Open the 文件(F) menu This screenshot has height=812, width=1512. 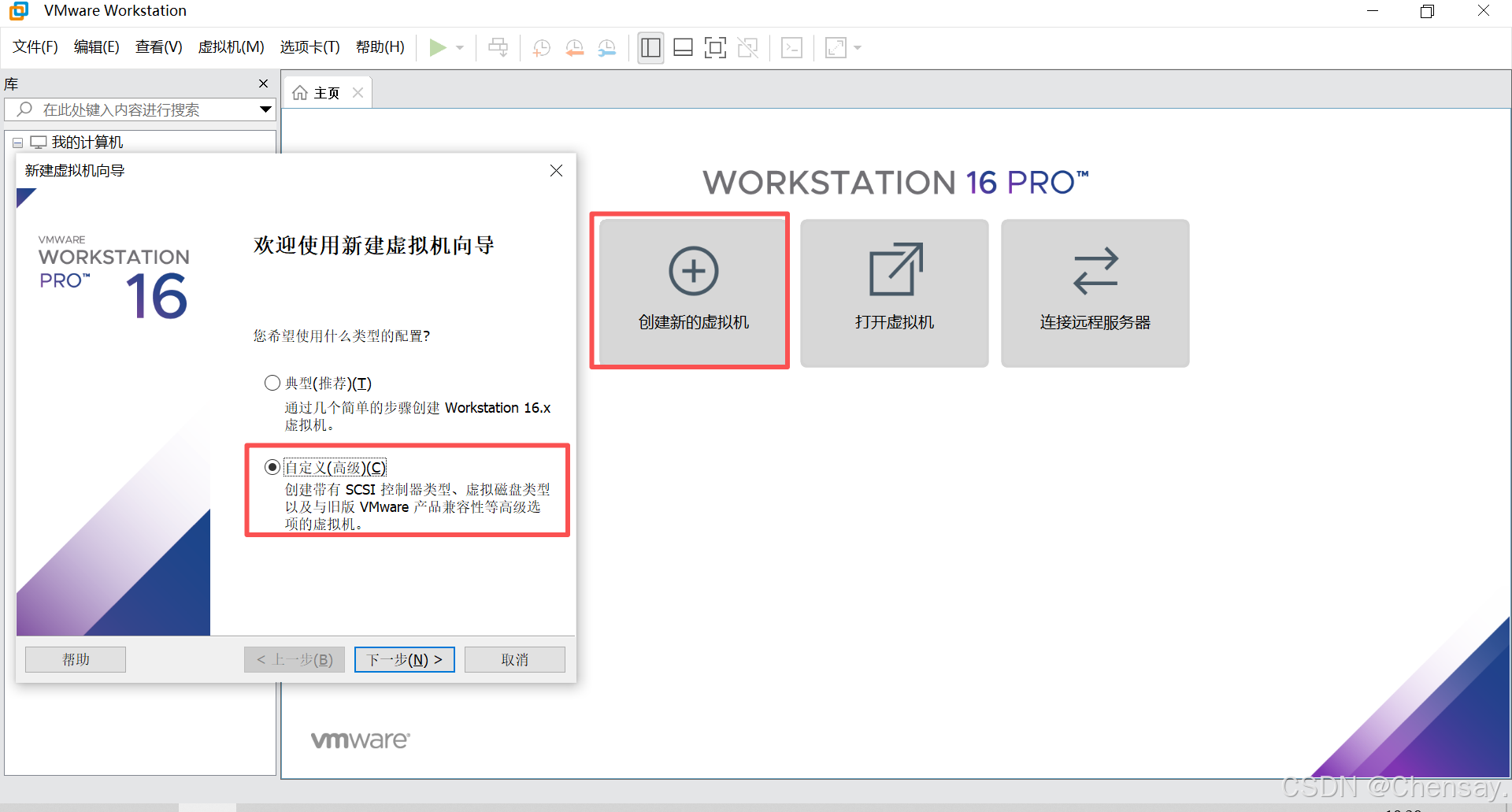(x=35, y=46)
